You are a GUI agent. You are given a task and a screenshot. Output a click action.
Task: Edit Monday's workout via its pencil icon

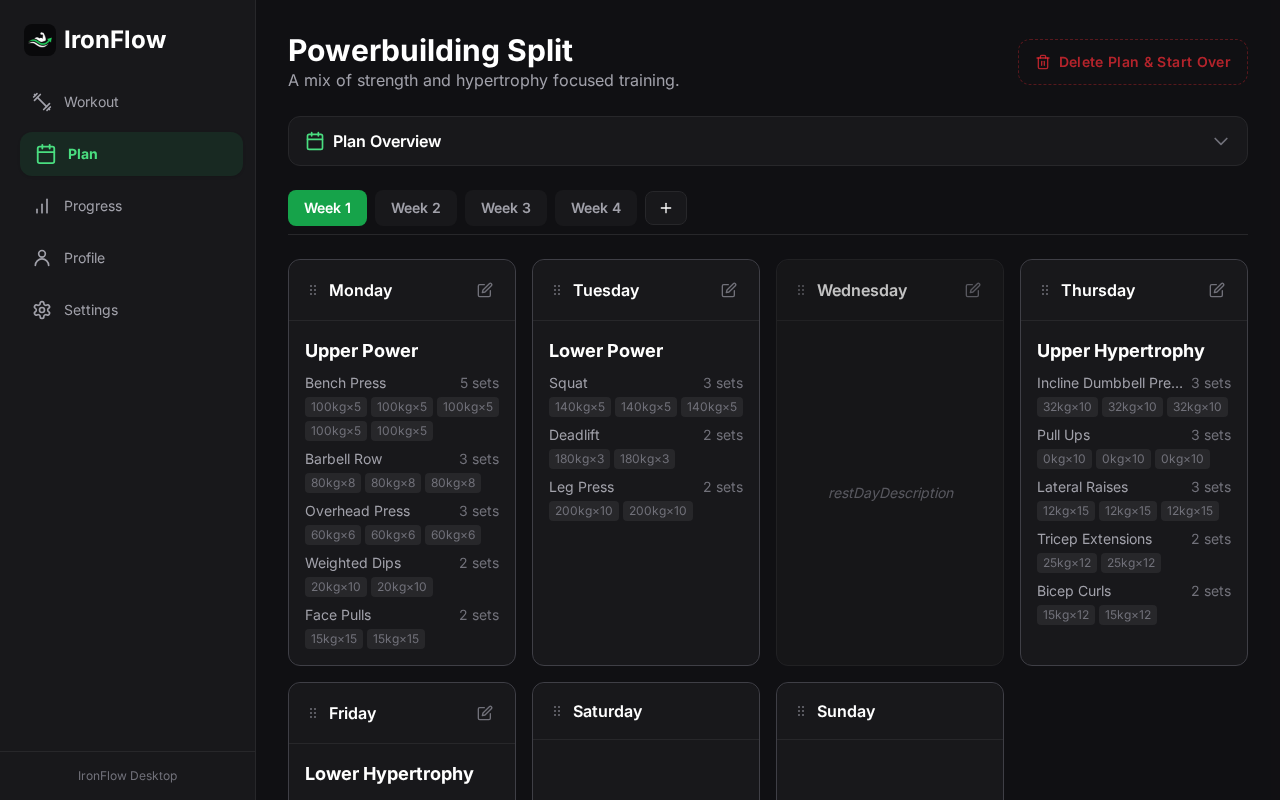(x=484, y=289)
